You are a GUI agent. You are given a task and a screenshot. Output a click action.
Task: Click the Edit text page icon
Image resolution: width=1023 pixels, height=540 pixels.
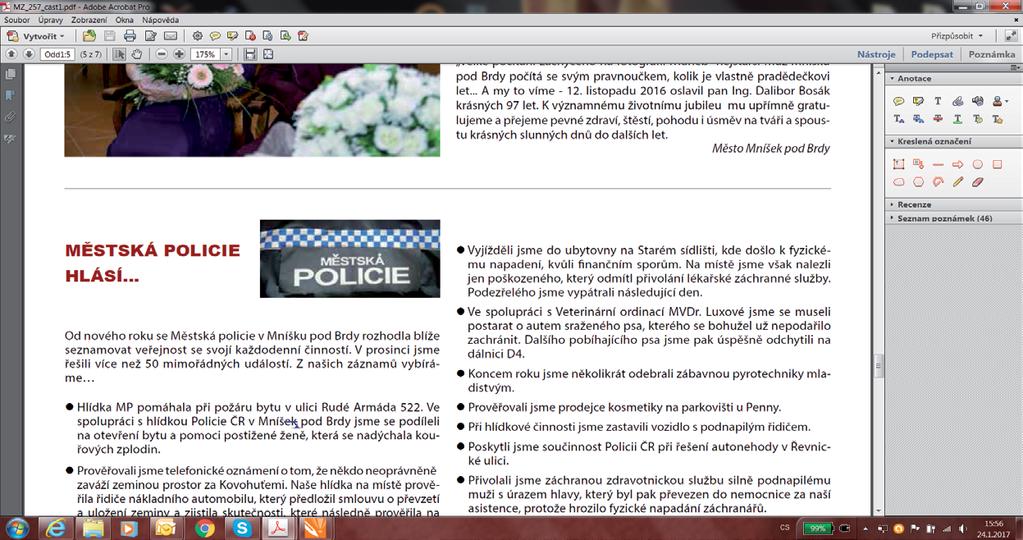click(x=151, y=36)
